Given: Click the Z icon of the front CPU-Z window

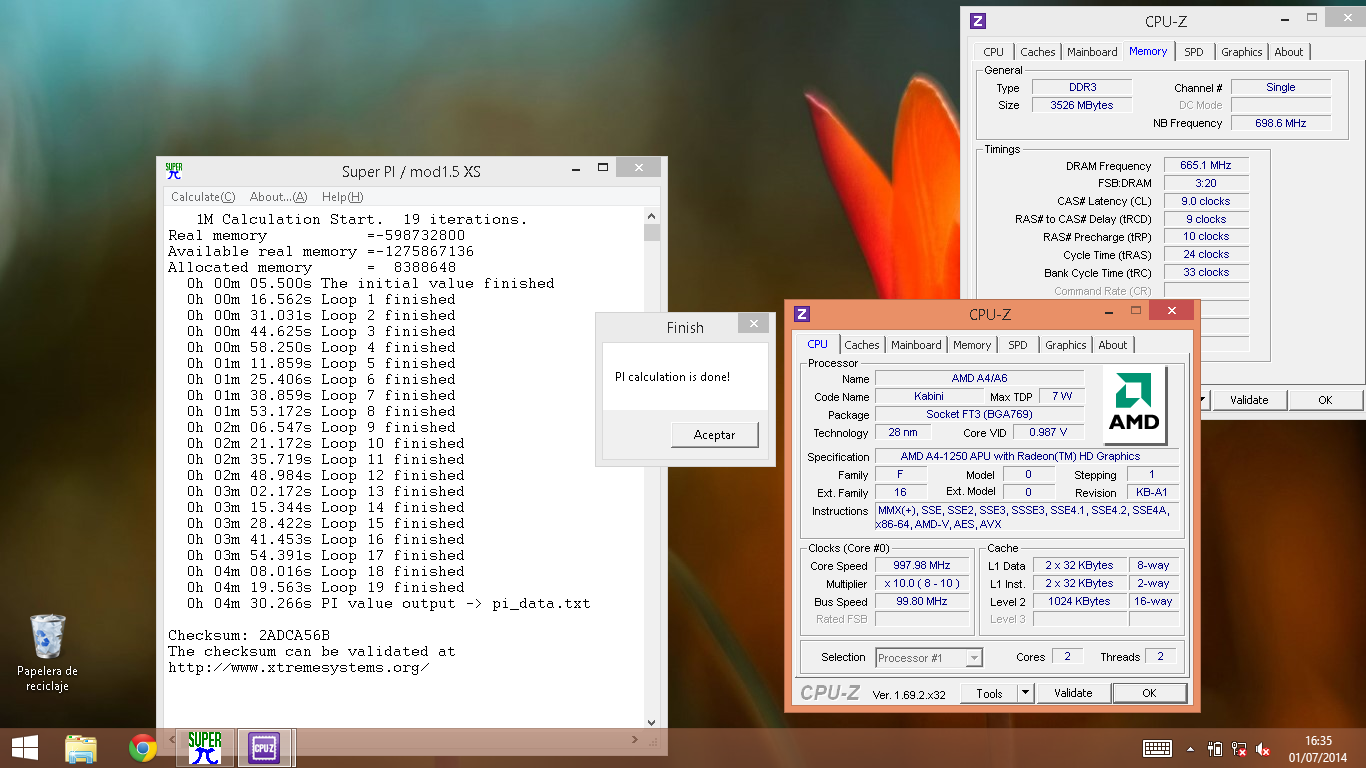Looking at the screenshot, I should [x=802, y=314].
